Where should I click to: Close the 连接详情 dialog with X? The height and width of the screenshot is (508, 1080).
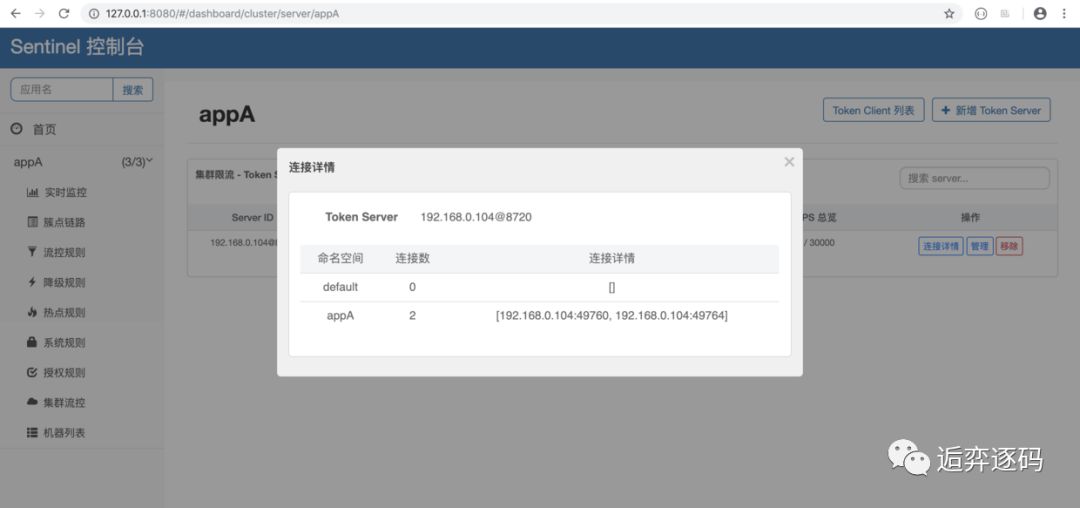click(x=789, y=162)
